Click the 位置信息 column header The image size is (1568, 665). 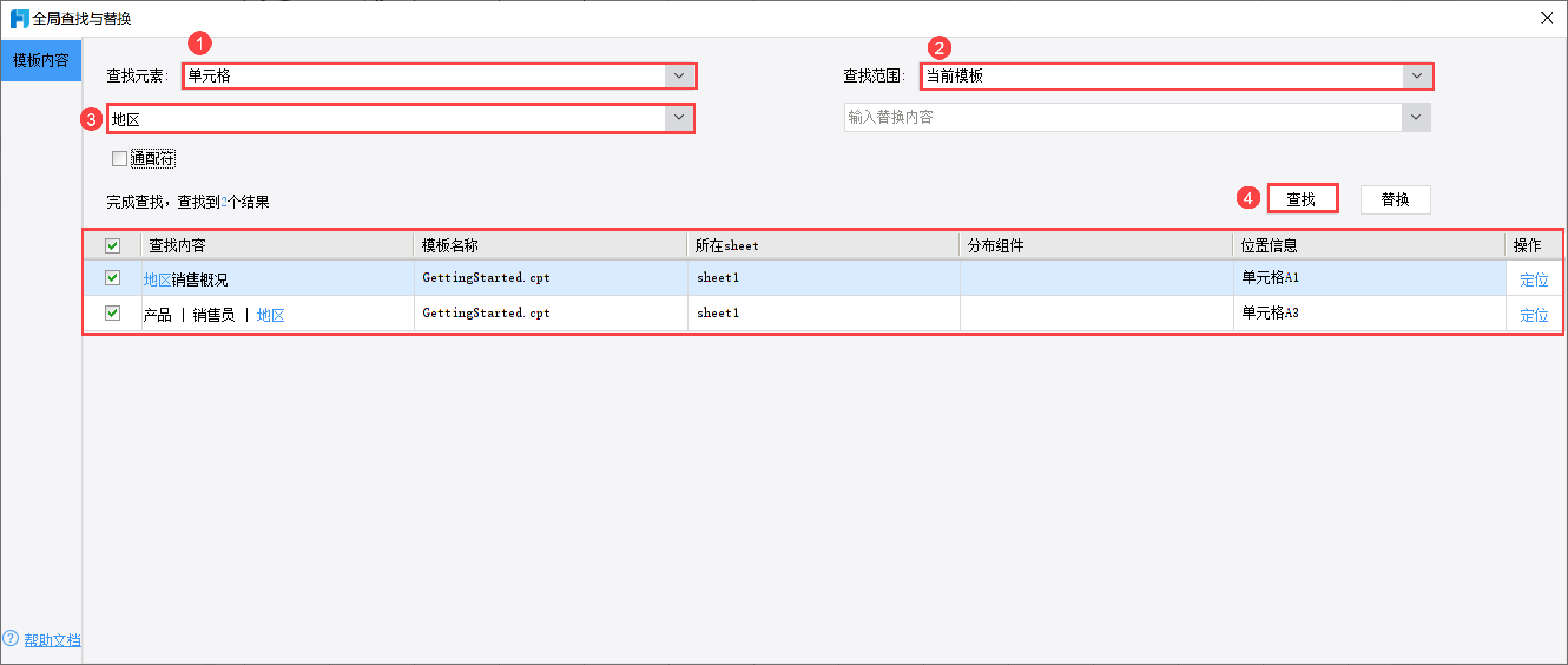(1269, 246)
